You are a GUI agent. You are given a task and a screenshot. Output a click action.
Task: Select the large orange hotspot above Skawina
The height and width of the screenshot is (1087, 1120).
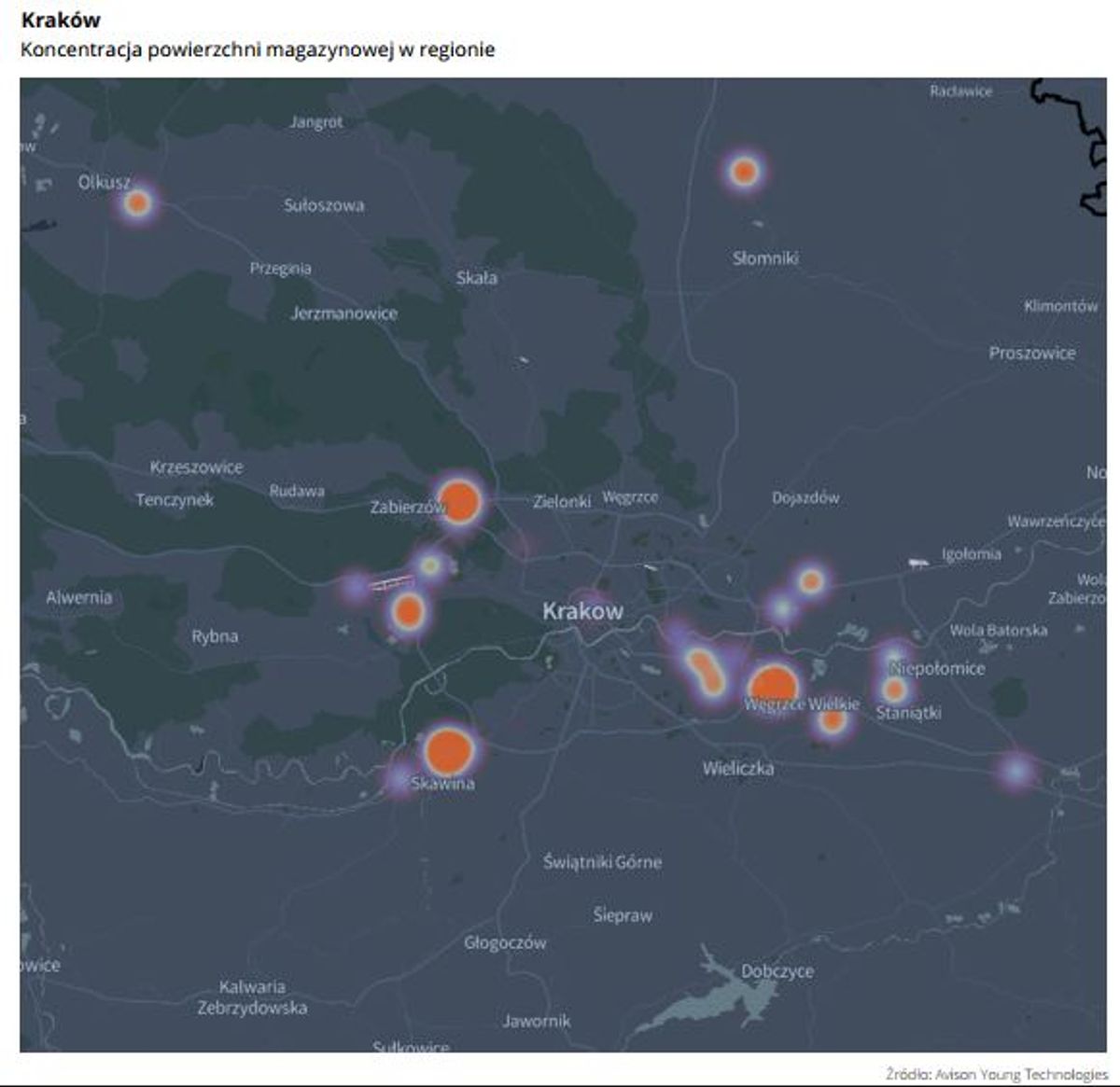point(448,750)
